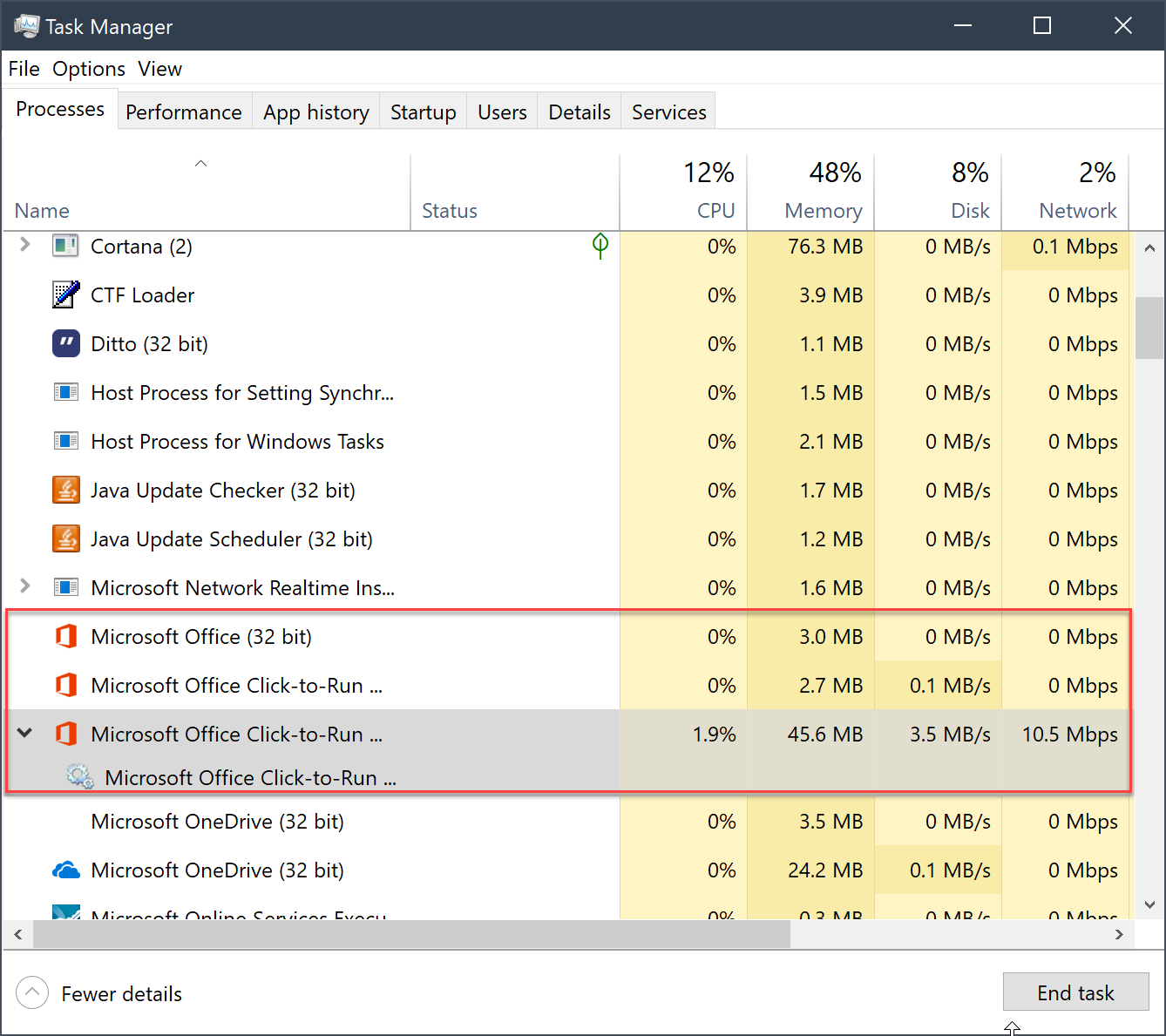Viewport: 1166px width, 1036px height.
Task: Select the Cortana process icon
Action: 65,246
